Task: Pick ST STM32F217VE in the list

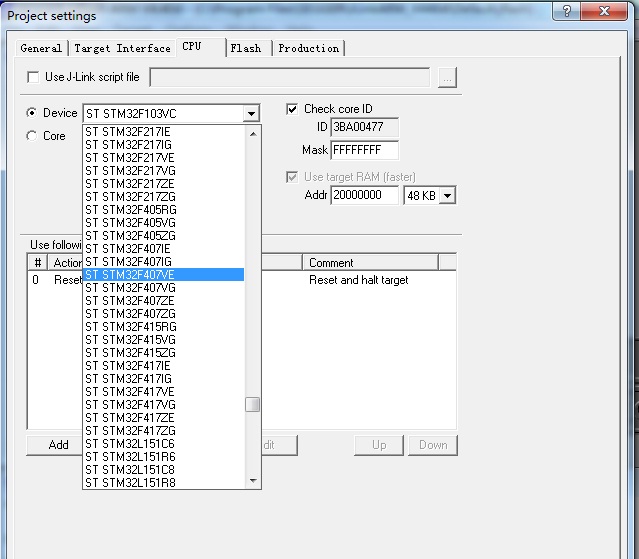Action: (163, 158)
